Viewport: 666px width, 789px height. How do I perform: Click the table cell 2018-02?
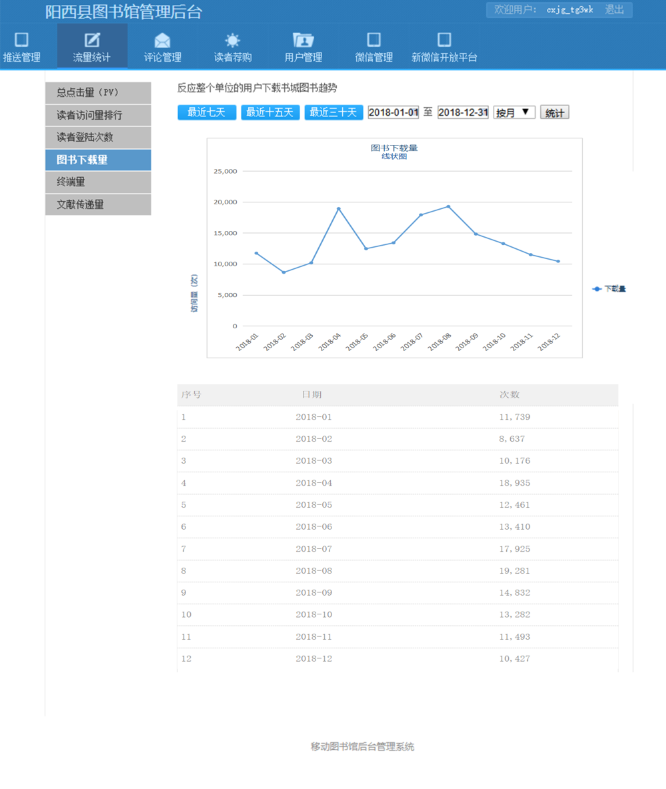pos(313,439)
